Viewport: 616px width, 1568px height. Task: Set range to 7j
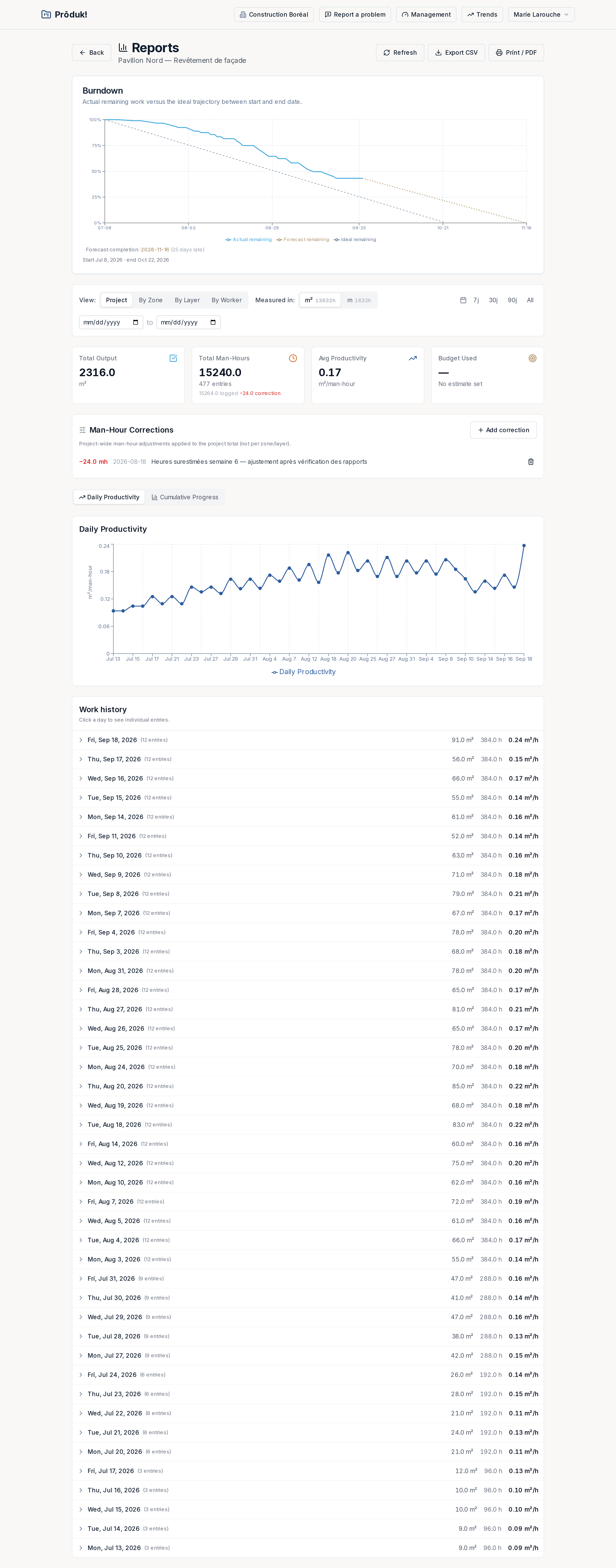(x=476, y=300)
